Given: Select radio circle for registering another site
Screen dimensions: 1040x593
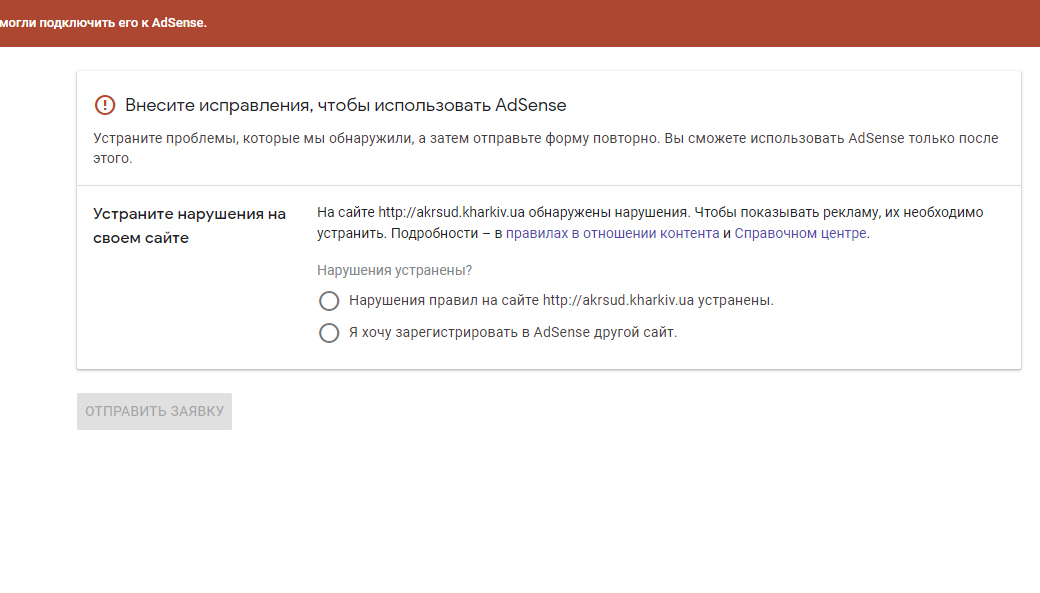Looking at the screenshot, I should [x=329, y=333].
